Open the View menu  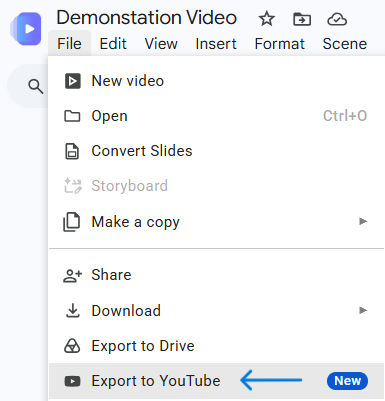pyautogui.click(x=161, y=44)
